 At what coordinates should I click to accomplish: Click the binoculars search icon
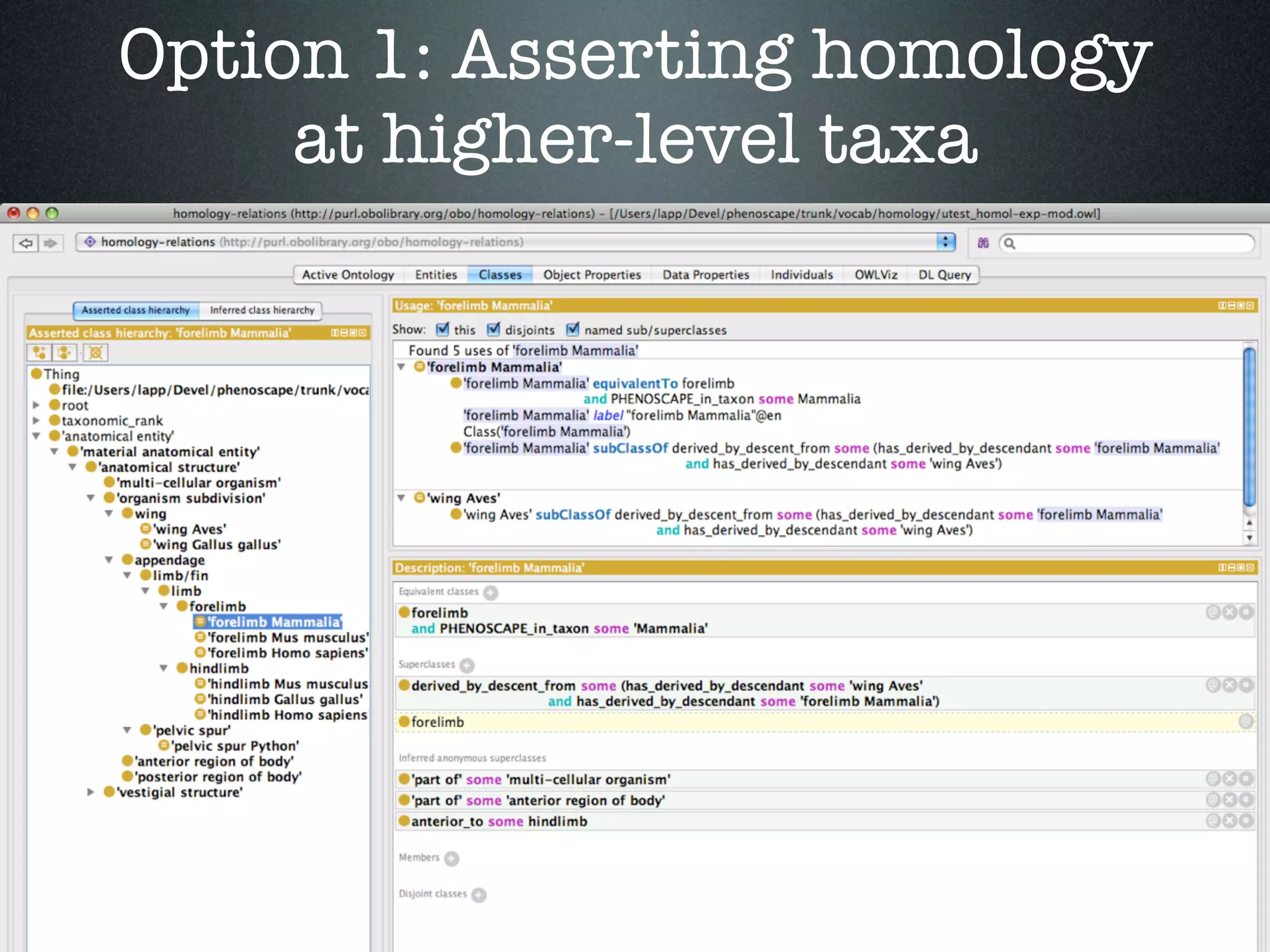click(983, 243)
